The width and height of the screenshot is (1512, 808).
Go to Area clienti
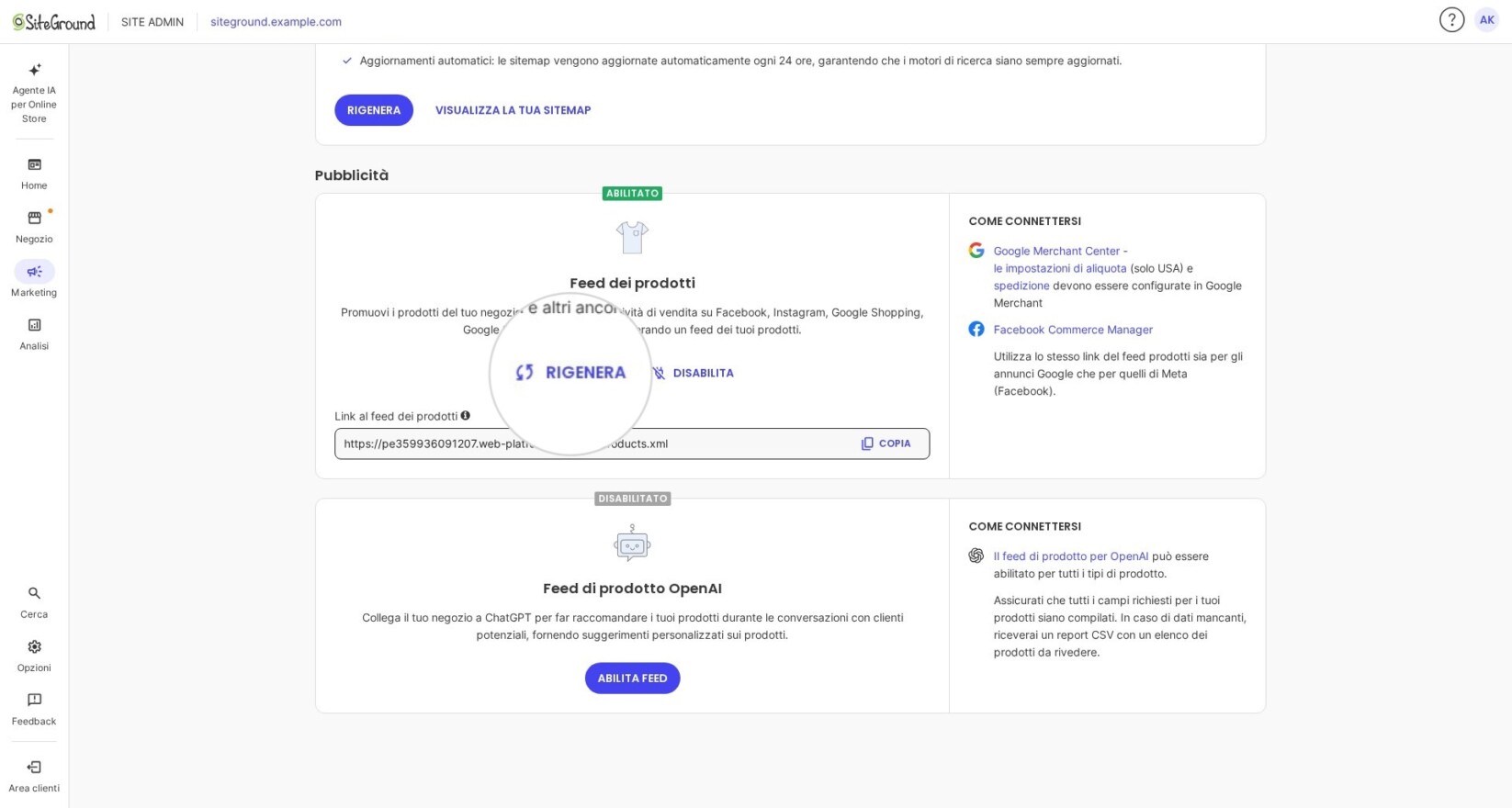[34, 776]
